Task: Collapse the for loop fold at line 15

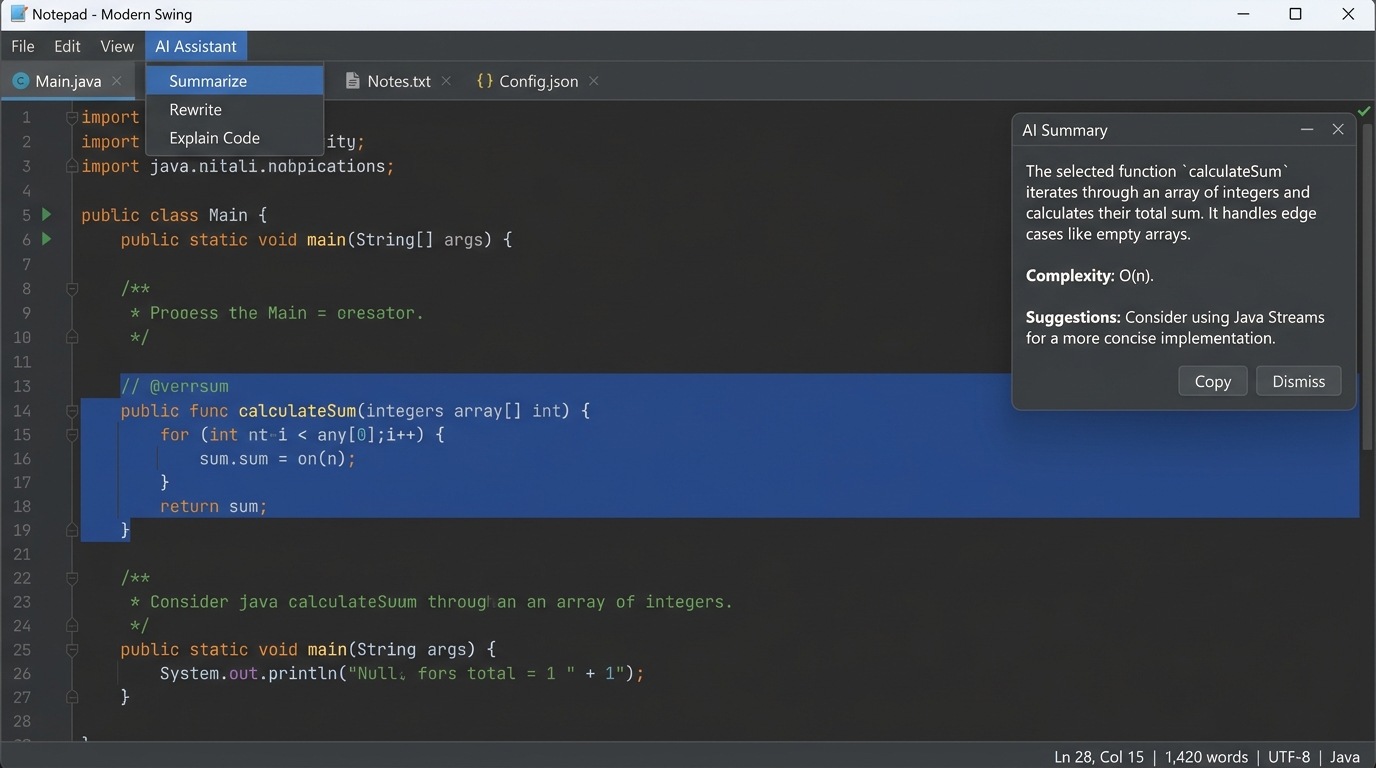Action: point(72,435)
